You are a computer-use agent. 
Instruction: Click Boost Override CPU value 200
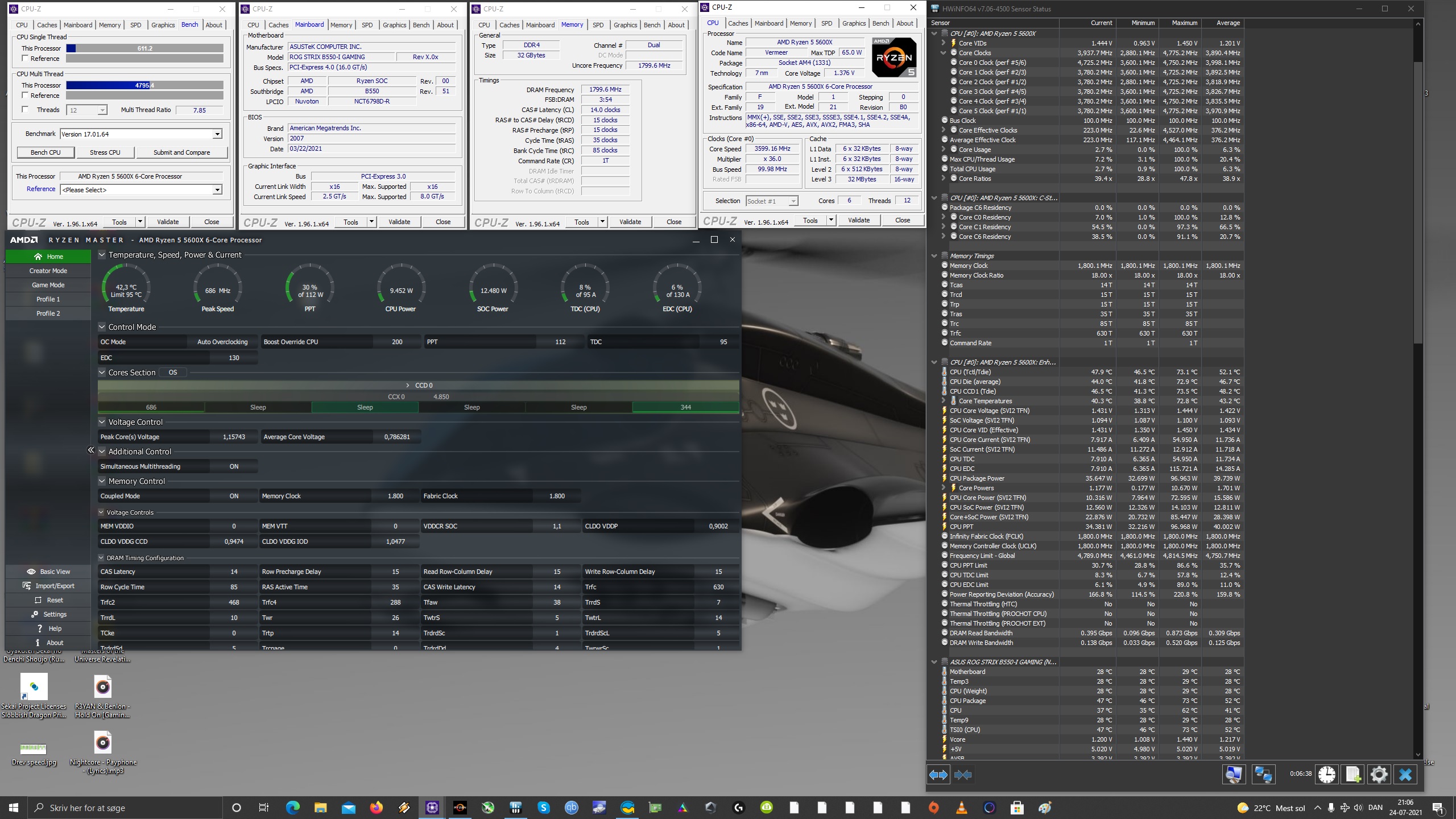pyautogui.click(x=397, y=342)
